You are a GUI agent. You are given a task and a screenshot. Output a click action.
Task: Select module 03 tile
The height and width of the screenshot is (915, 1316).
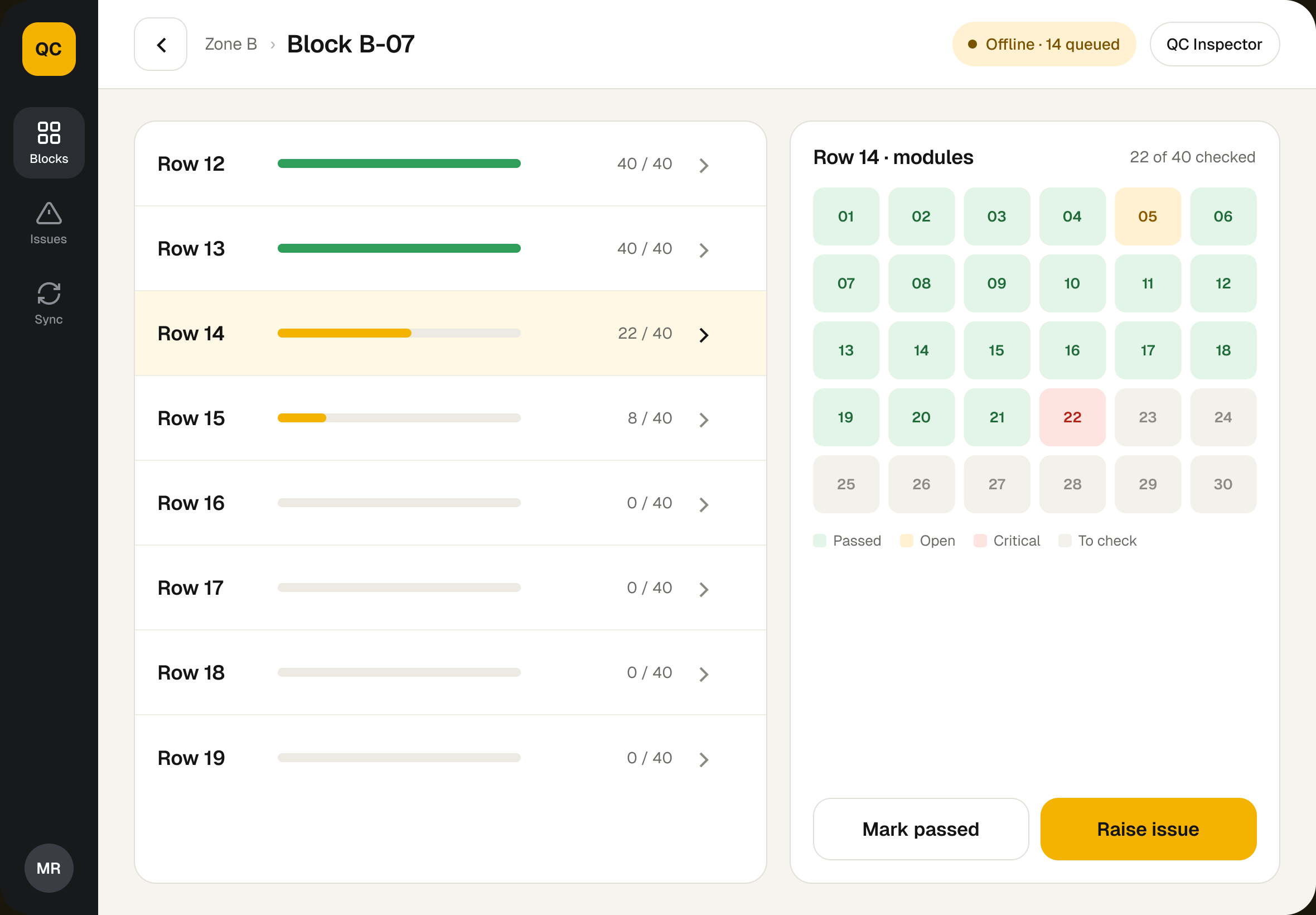coord(997,216)
